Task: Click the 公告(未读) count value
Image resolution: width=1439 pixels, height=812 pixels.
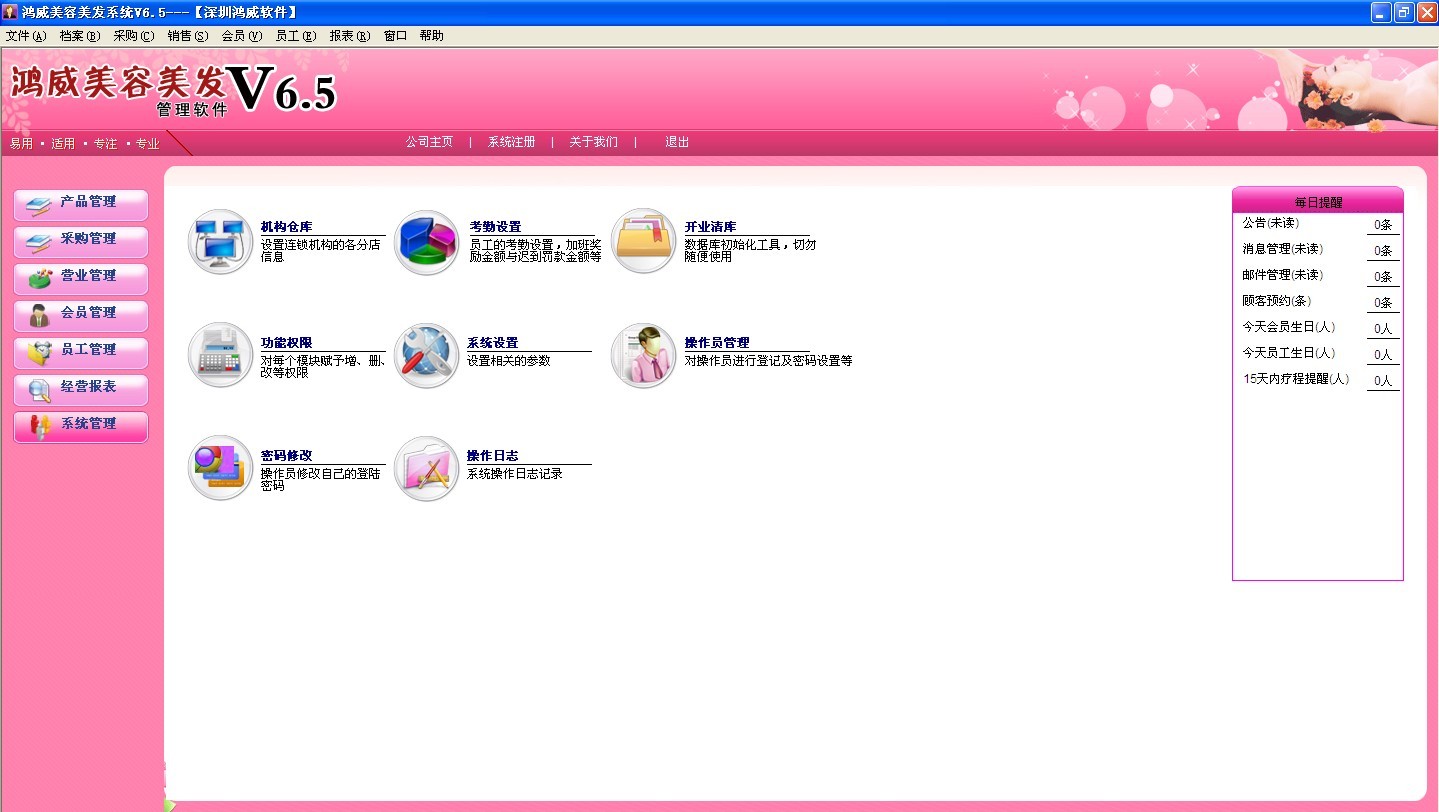Action: point(1383,225)
